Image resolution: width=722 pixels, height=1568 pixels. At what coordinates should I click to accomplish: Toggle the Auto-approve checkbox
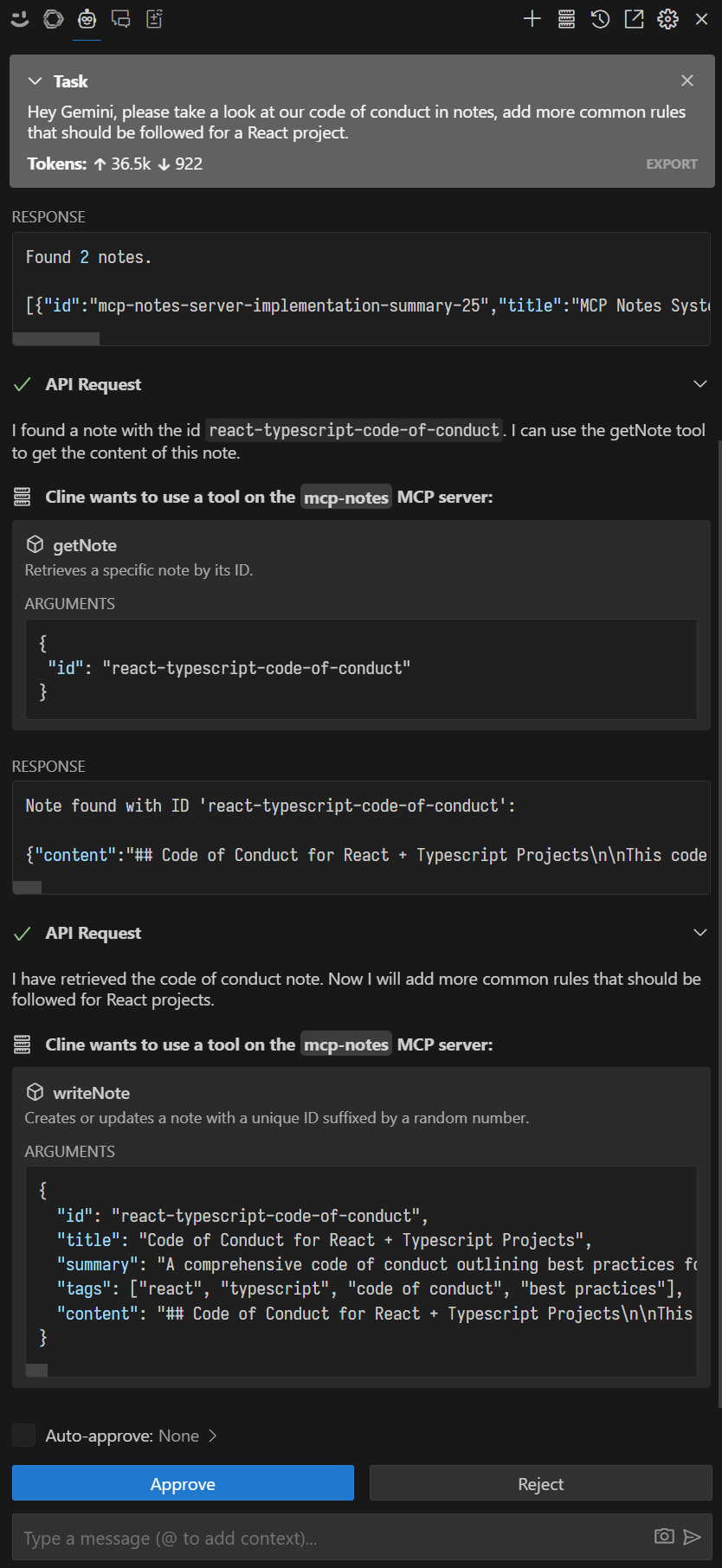pyautogui.click(x=24, y=1435)
